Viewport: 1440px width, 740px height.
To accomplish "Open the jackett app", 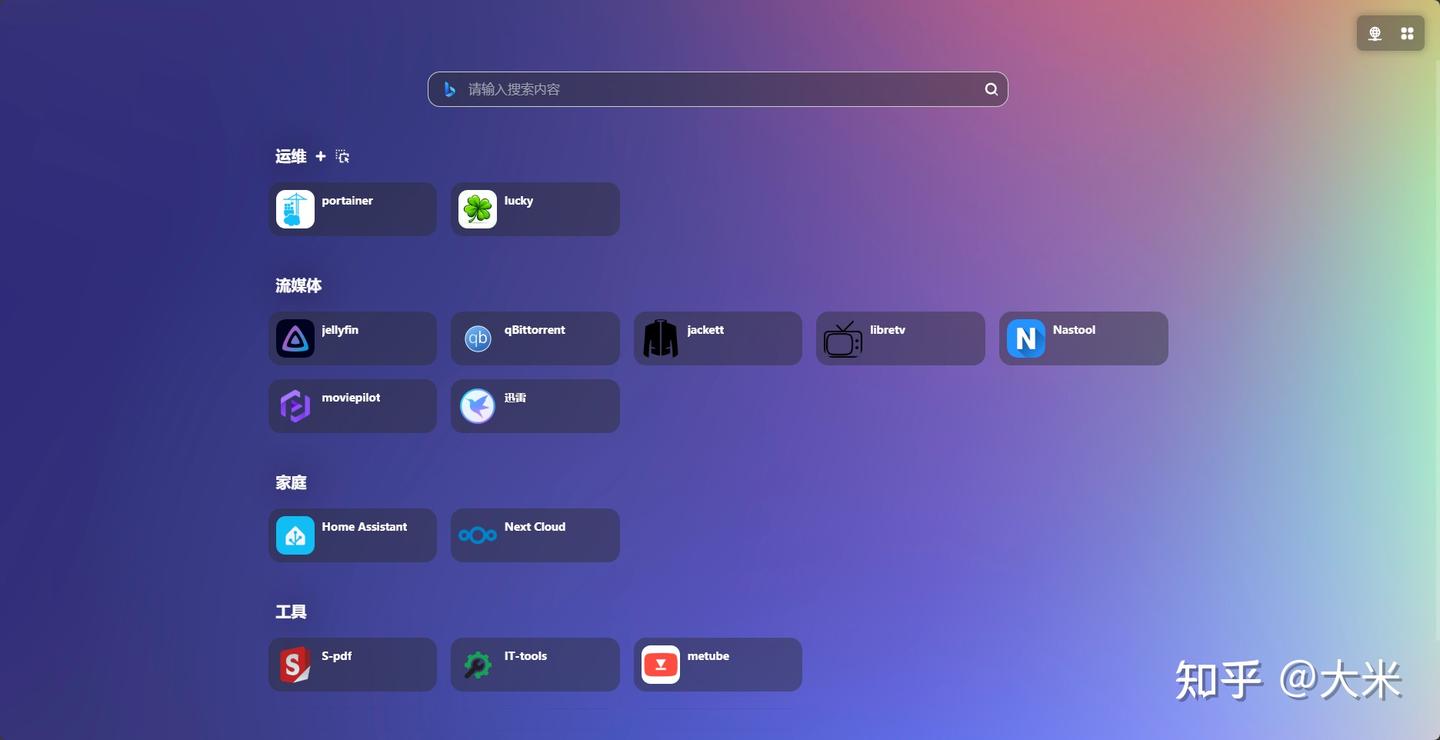I will (x=717, y=338).
